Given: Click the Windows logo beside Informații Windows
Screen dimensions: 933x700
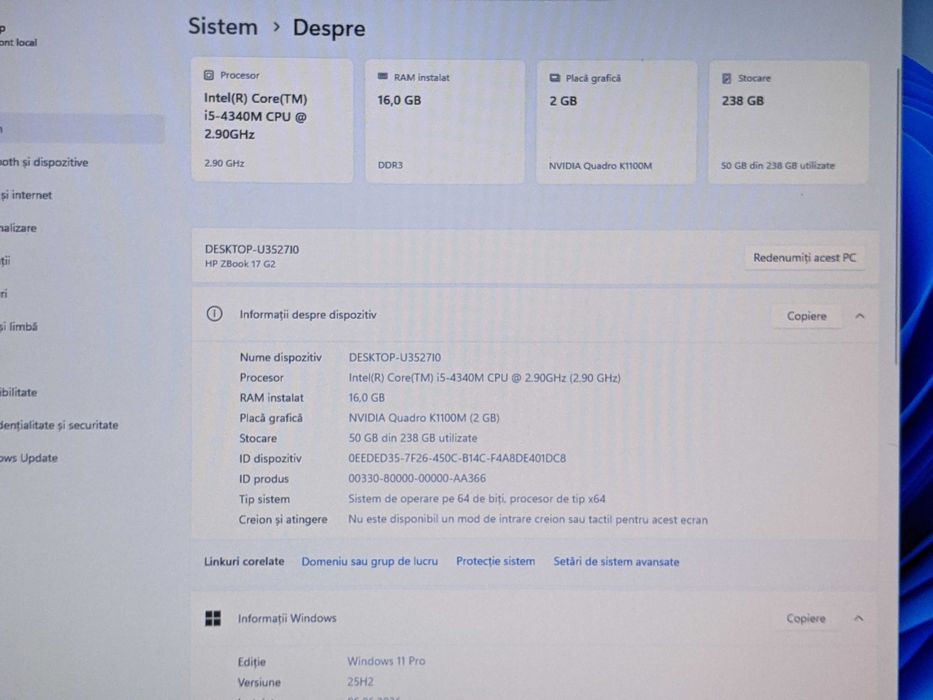Looking at the screenshot, I should point(213,618).
